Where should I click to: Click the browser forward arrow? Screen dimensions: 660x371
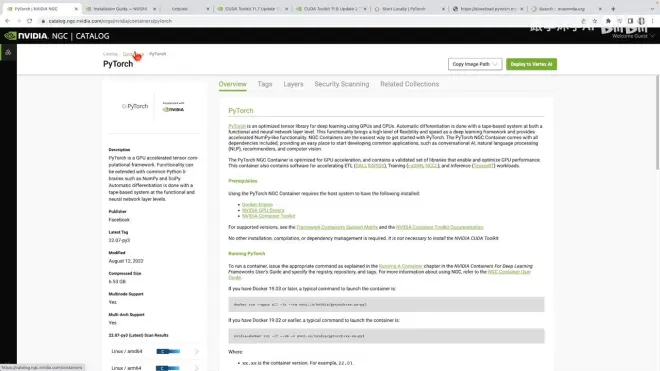coord(19,21)
